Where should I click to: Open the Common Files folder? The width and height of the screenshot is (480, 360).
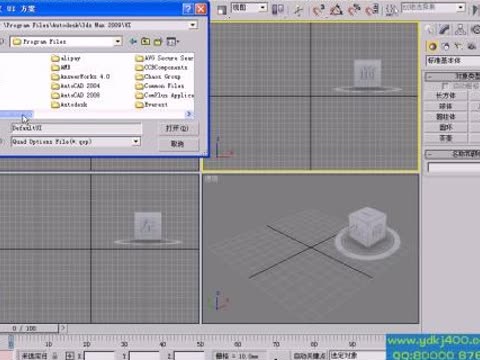coord(160,86)
